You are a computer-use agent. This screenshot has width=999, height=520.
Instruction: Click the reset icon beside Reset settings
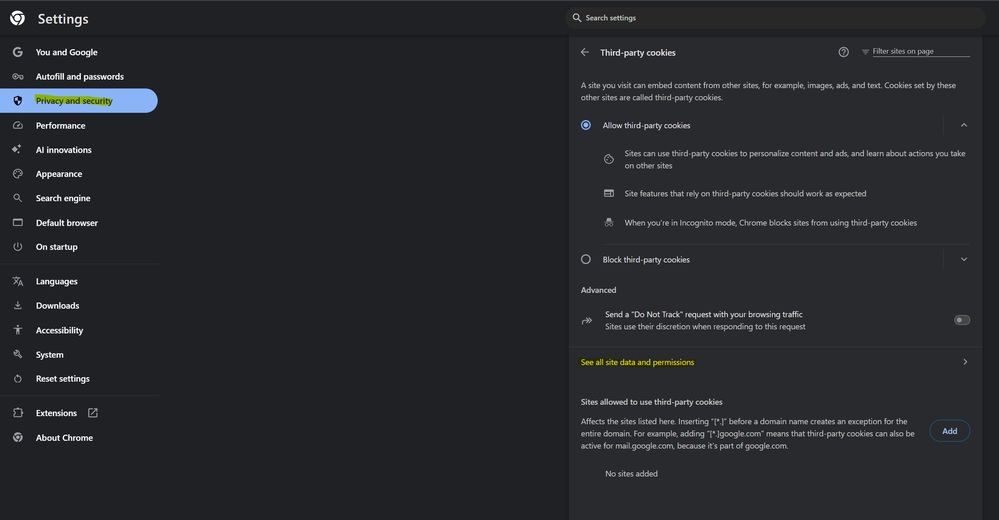[18, 379]
